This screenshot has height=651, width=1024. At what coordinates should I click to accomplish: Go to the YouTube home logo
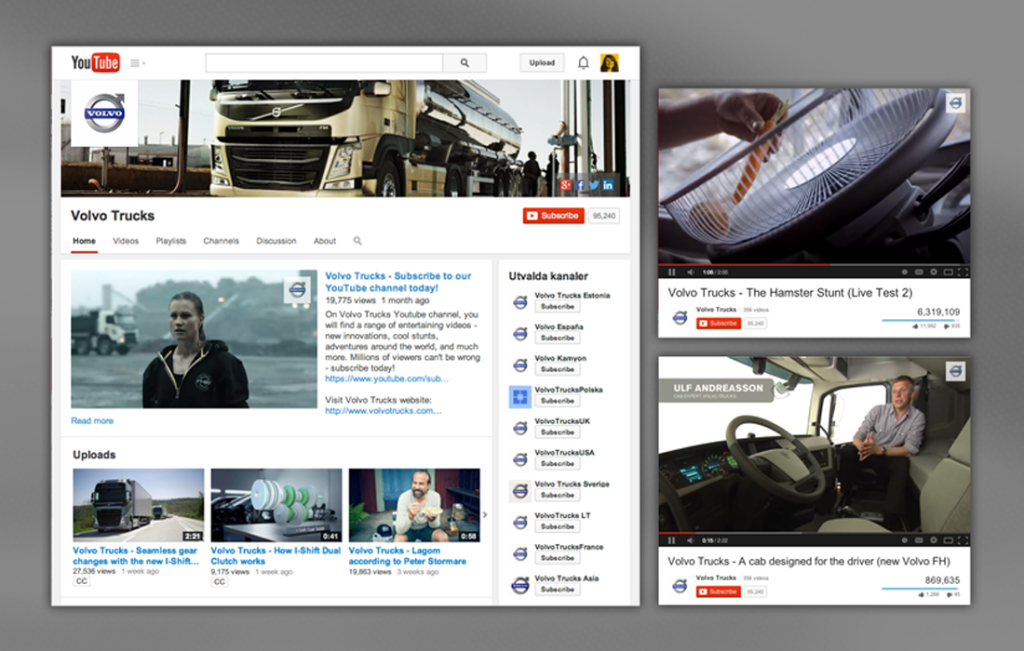95,63
